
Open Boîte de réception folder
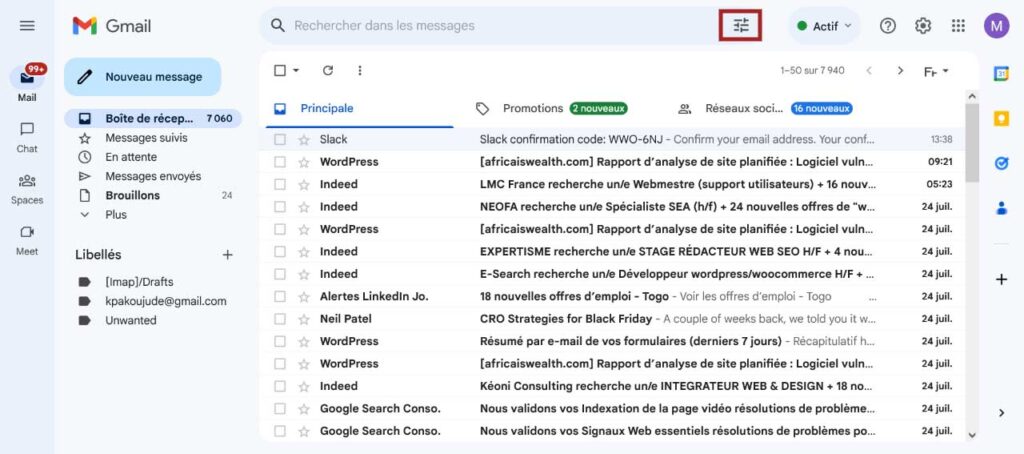(153, 119)
